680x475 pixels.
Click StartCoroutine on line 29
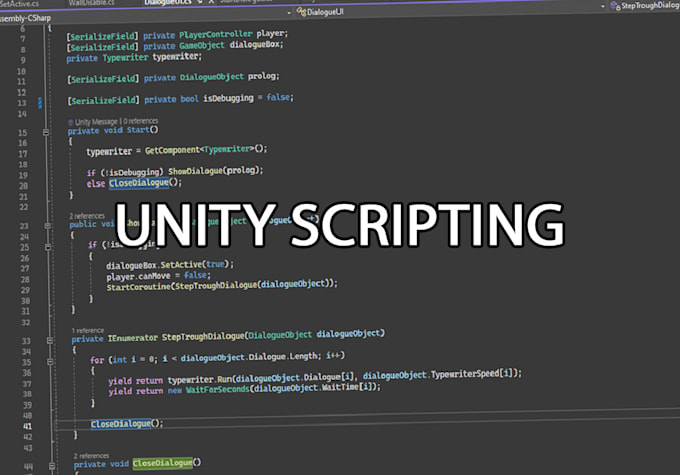(x=139, y=287)
